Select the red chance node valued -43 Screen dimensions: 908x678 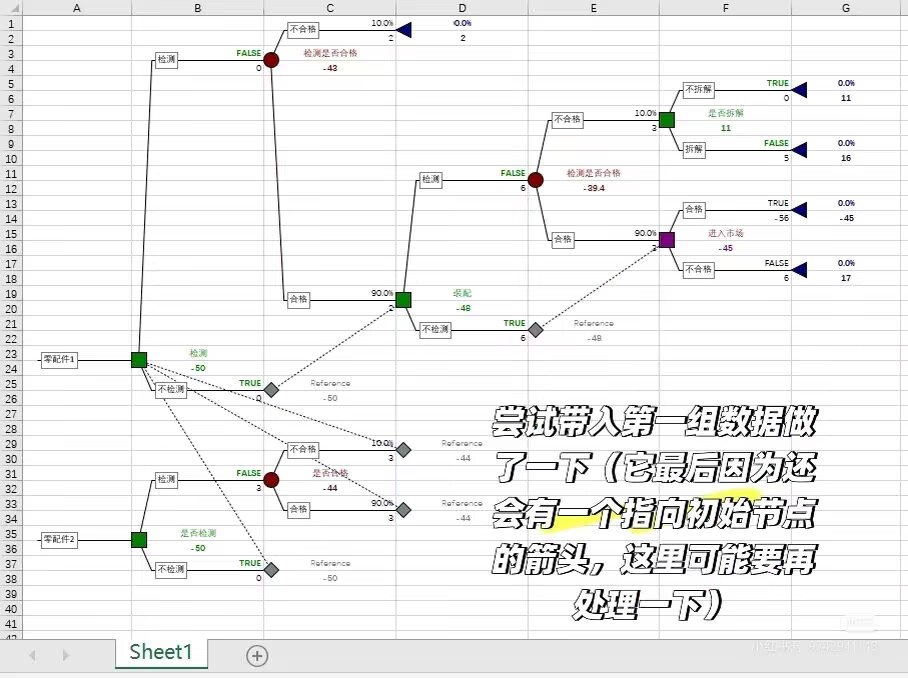point(271,60)
